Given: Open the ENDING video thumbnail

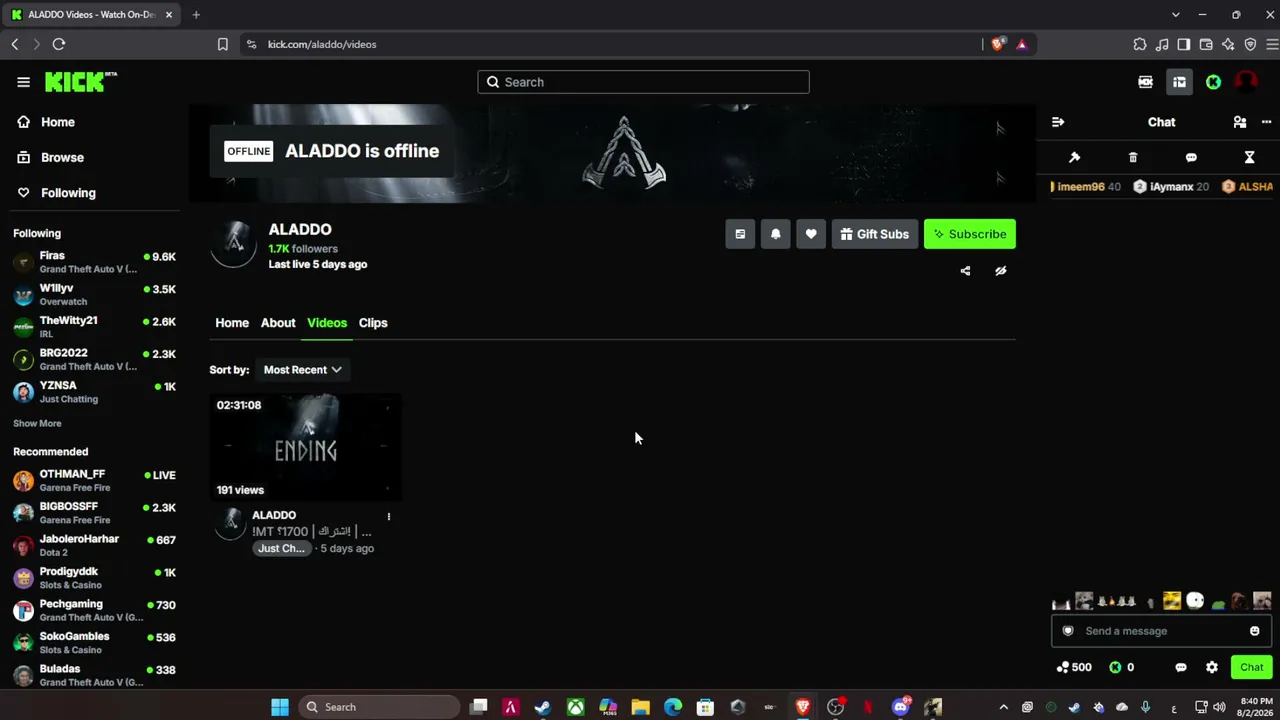Looking at the screenshot, I should 305,447.
